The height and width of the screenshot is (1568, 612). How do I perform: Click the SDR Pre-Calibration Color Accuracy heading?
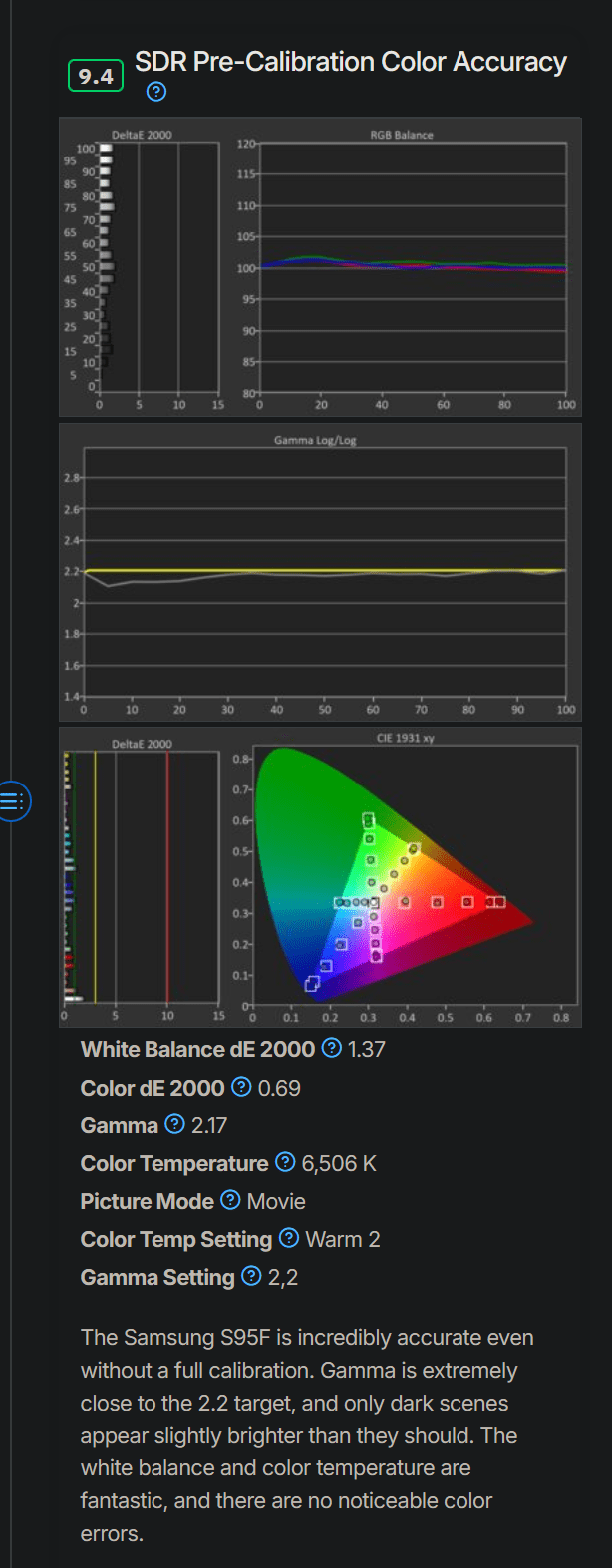[351, 62]
